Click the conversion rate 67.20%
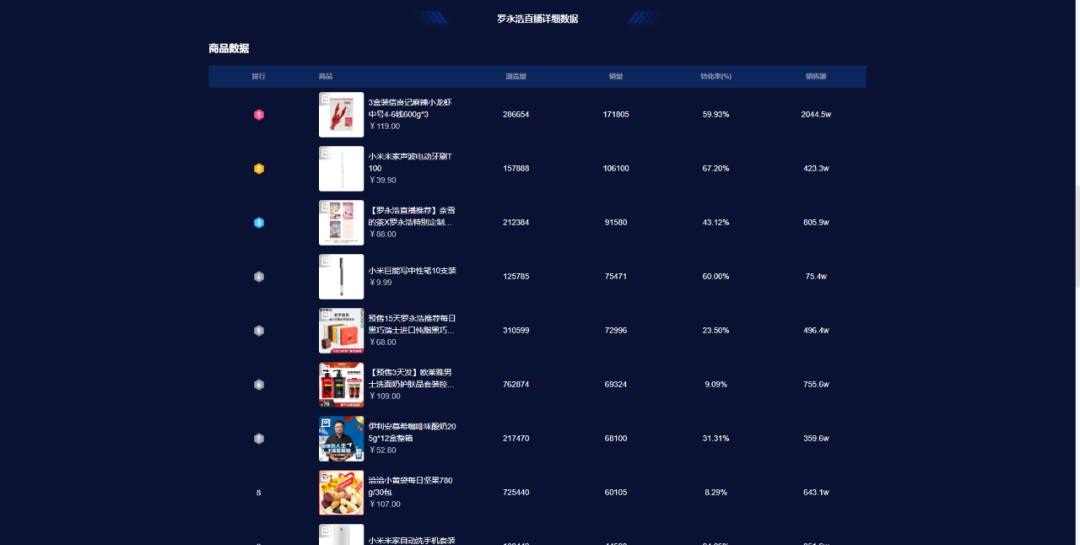This screenshot has width=1080, height=545. click(x=716, y=168)
